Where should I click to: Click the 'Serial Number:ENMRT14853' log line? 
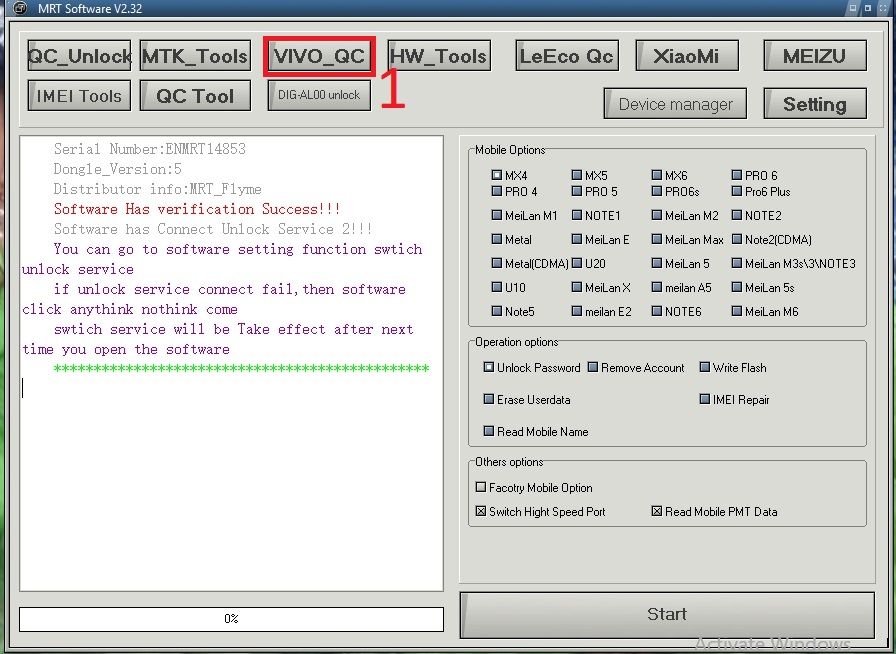150,149
